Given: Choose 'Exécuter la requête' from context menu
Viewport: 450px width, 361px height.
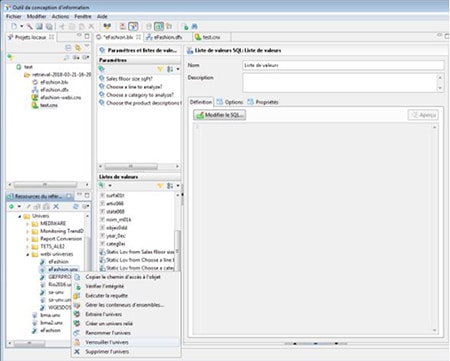Looking at the screenshot, I should (126, 296).
